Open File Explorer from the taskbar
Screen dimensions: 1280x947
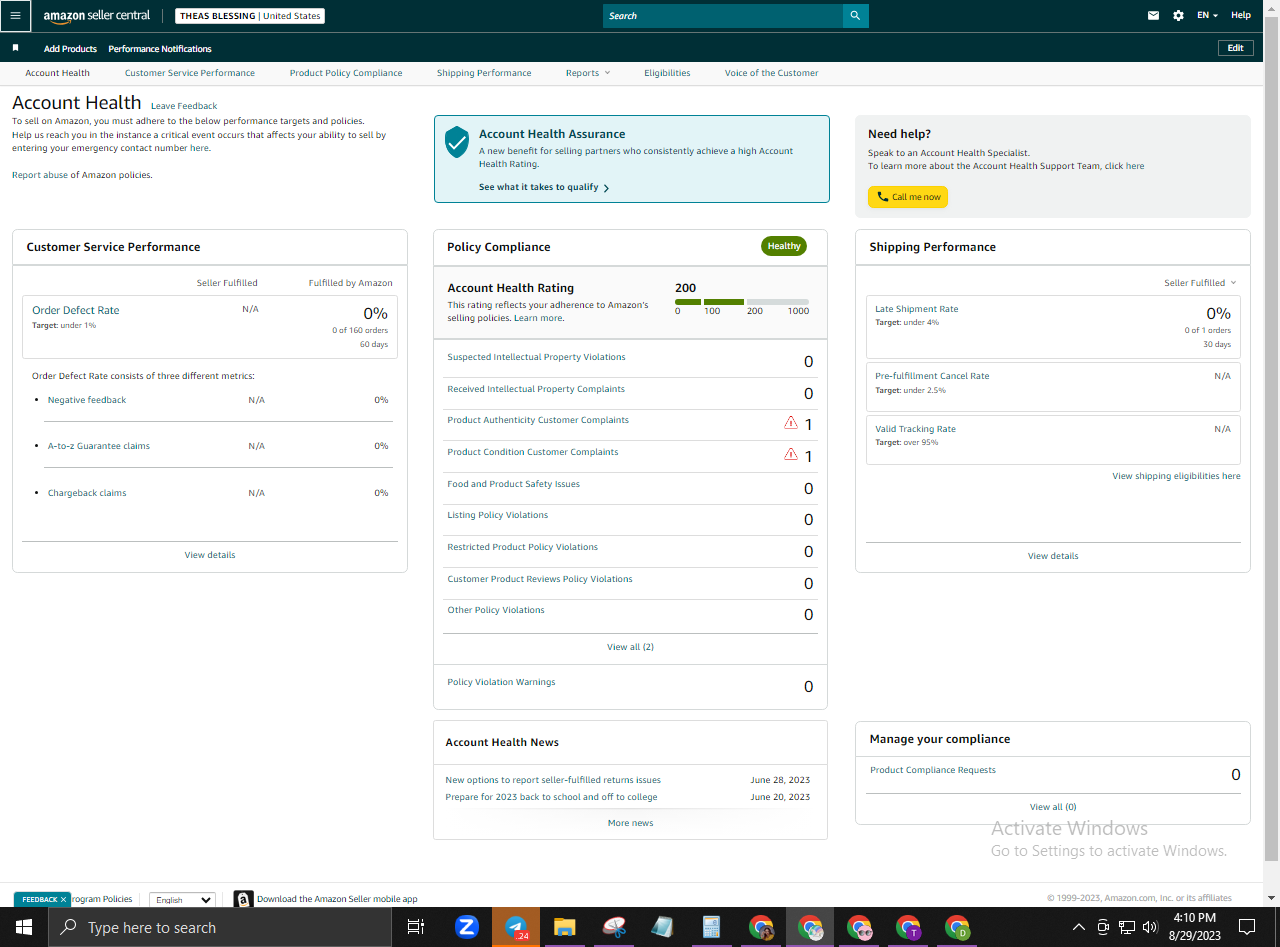tap(565, 927)
